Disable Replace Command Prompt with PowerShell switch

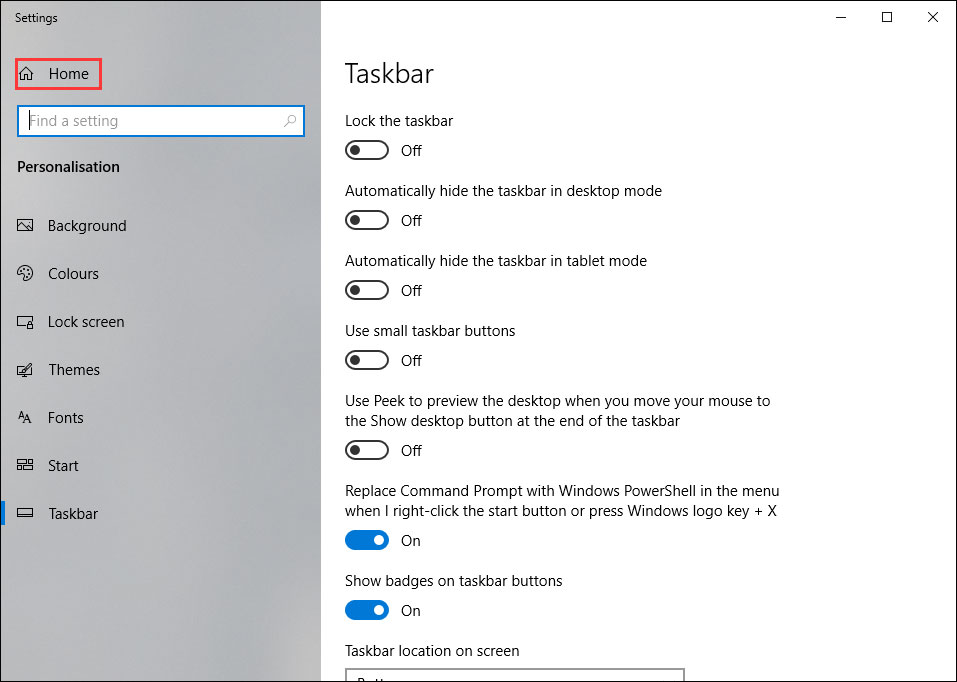(x=367, y=540)
